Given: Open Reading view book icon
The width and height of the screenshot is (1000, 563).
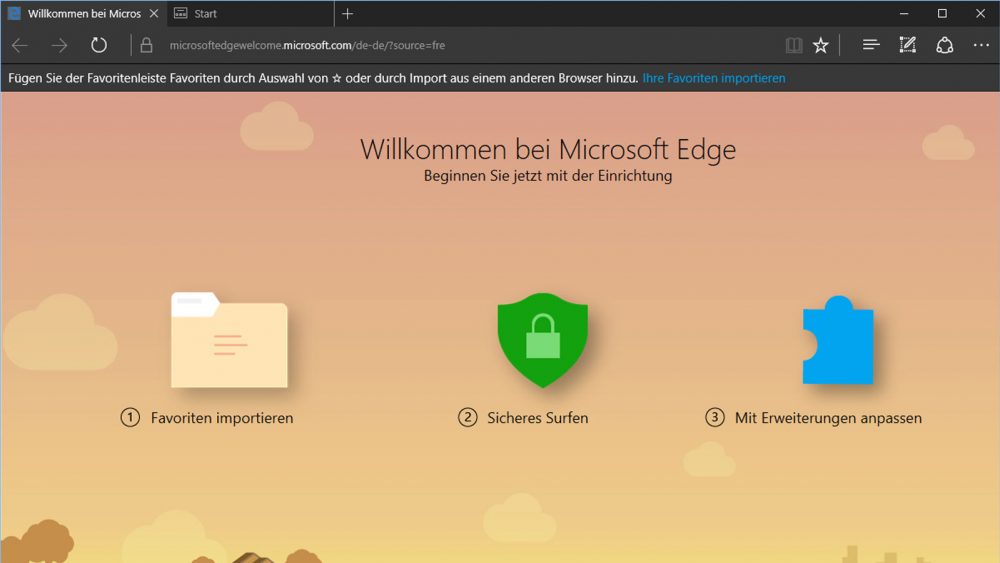Looking at the screenshot, I should [794, 45].
